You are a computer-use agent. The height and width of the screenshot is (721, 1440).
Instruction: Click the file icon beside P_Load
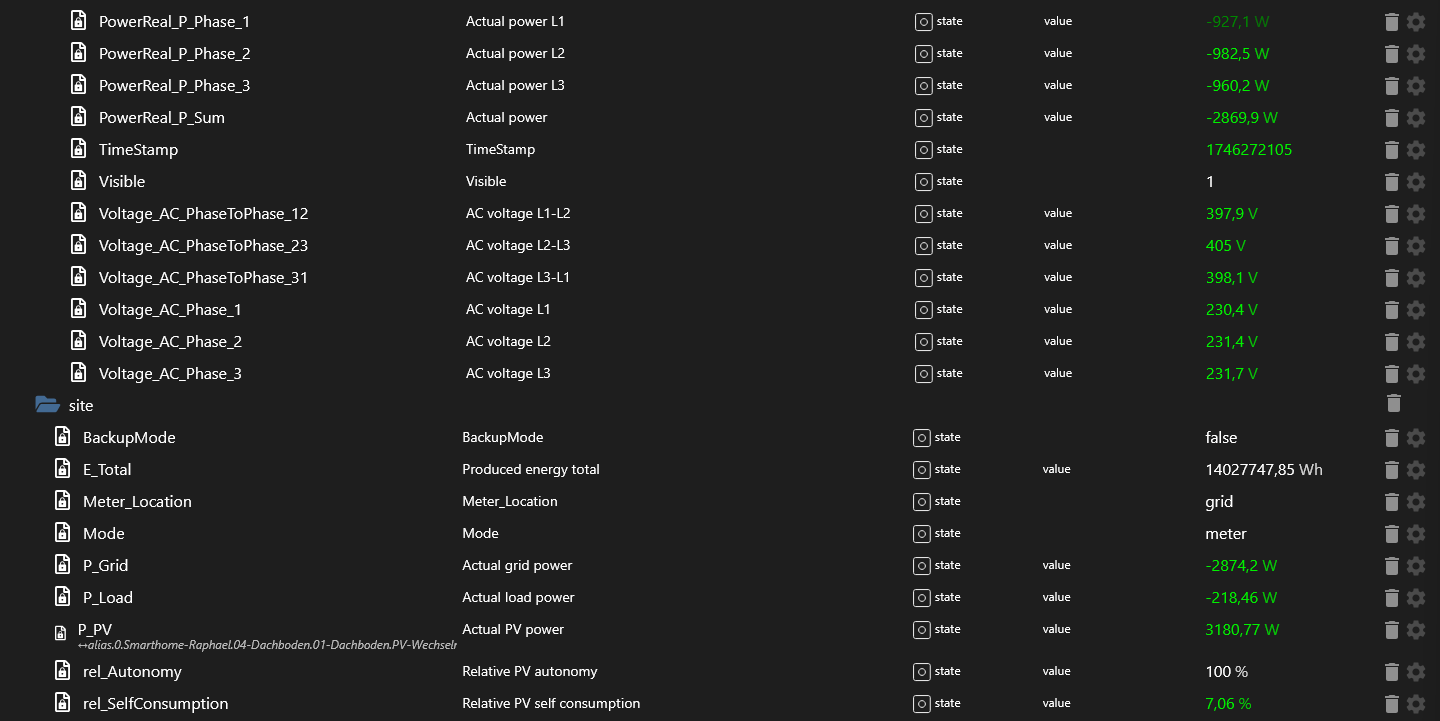pos(62,598)
